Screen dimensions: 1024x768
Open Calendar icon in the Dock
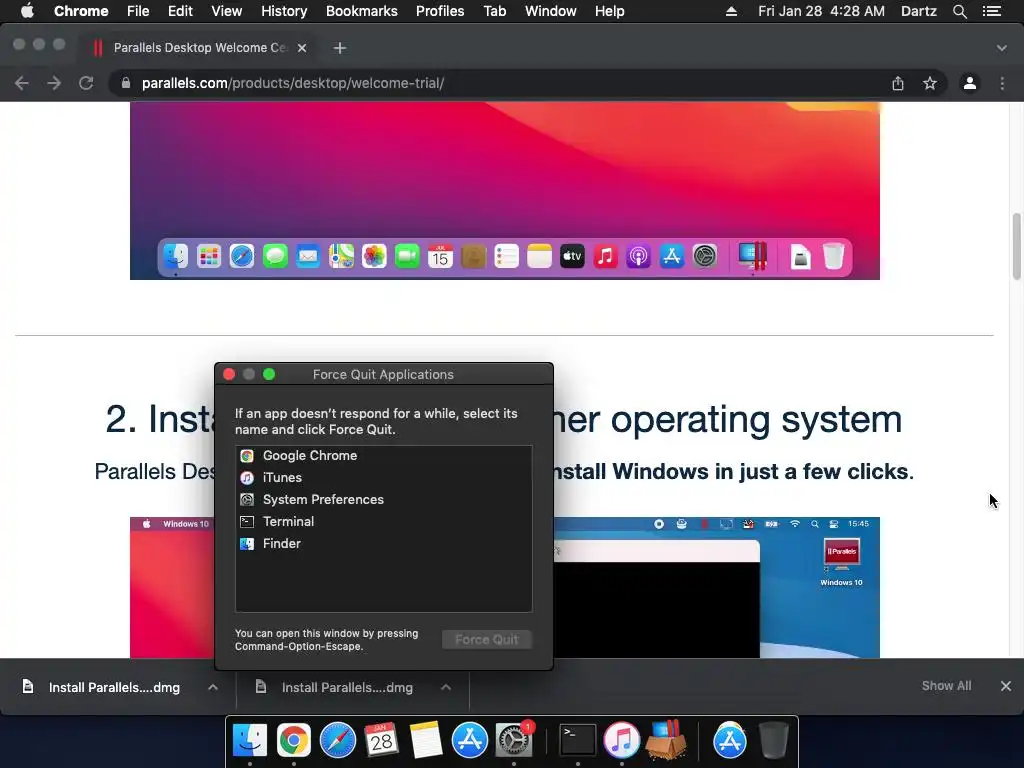point(381,741)
